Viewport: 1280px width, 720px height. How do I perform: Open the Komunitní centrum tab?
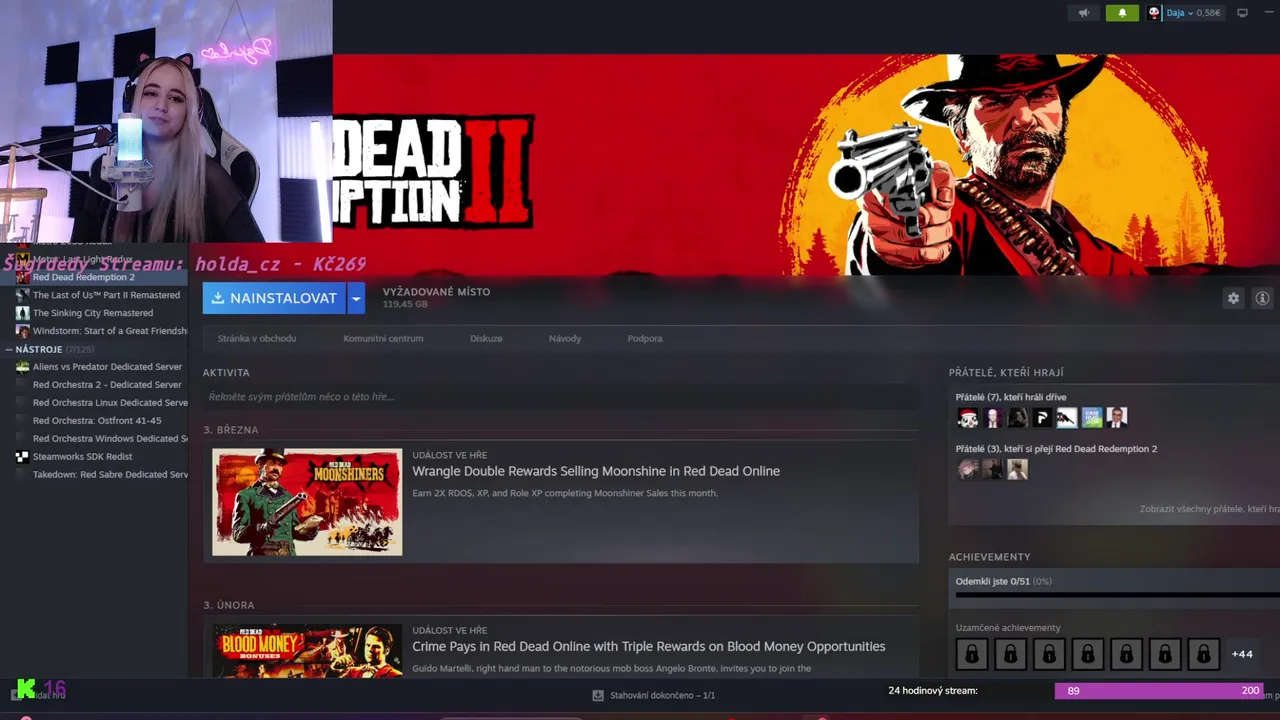(383, 338)
